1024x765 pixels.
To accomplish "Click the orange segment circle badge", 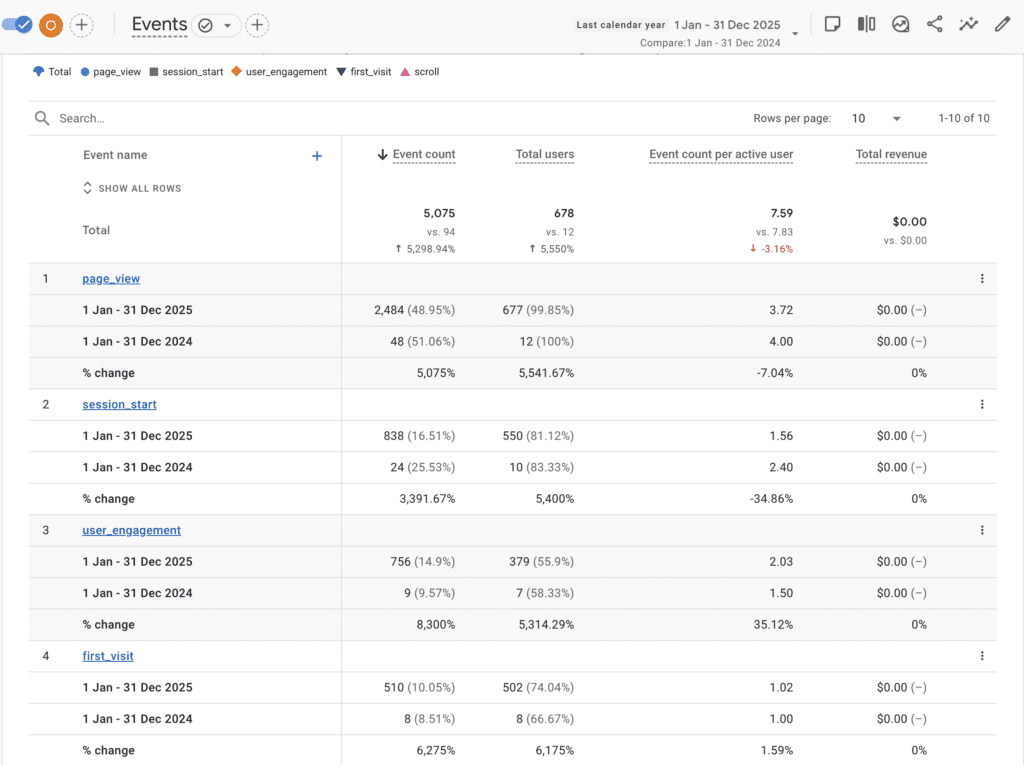I will click(51, 25).
